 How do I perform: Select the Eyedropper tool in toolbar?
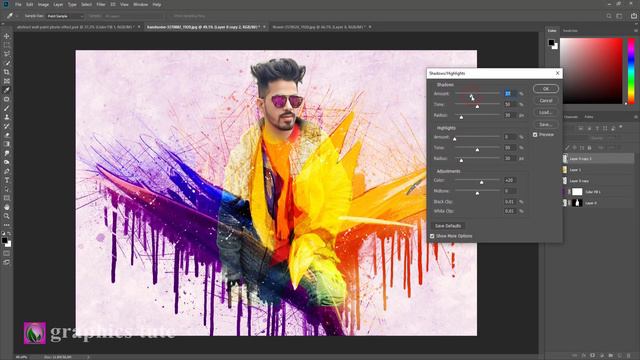click(x=7, y=90)
